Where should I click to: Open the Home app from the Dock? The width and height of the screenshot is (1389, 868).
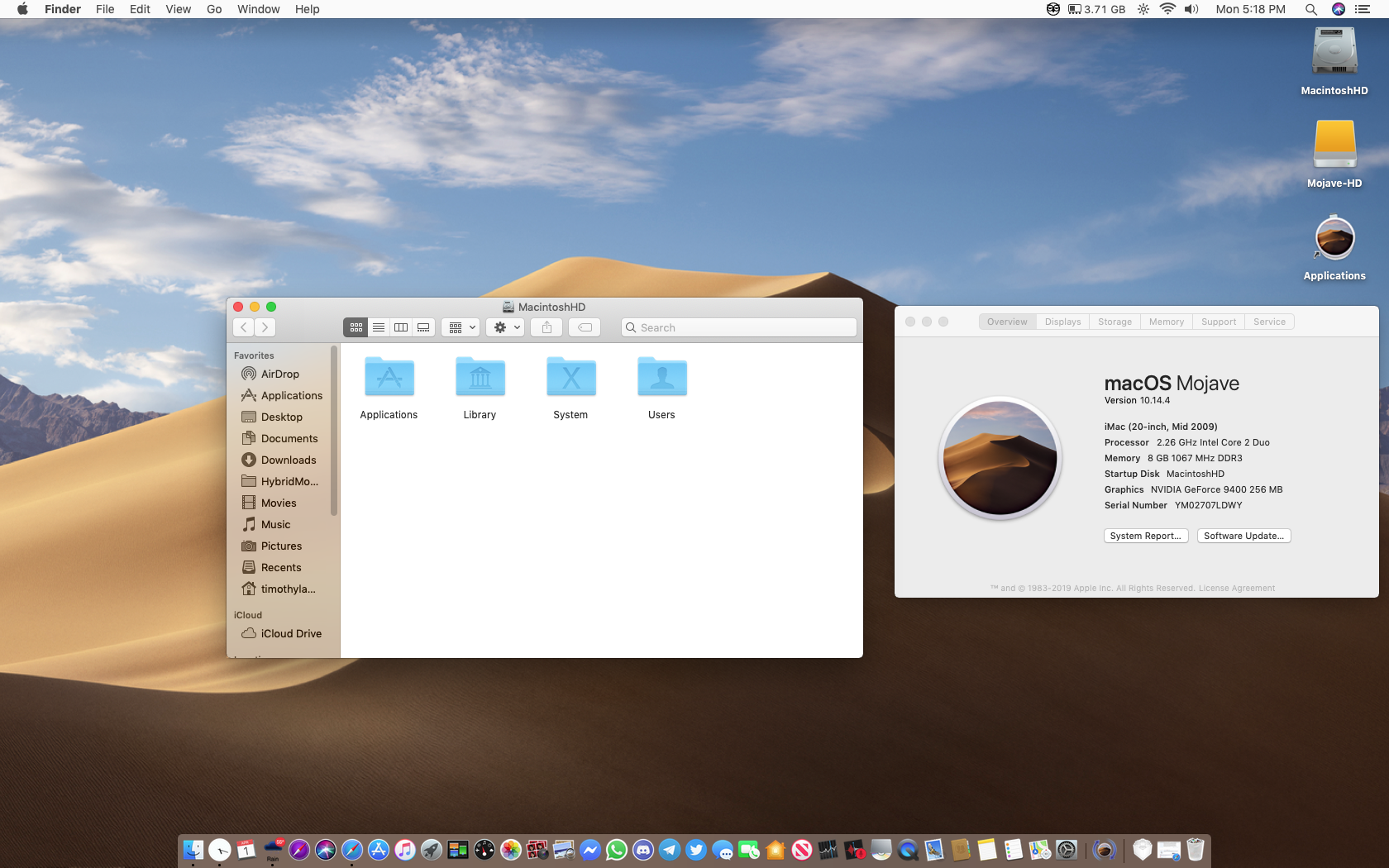776,850
